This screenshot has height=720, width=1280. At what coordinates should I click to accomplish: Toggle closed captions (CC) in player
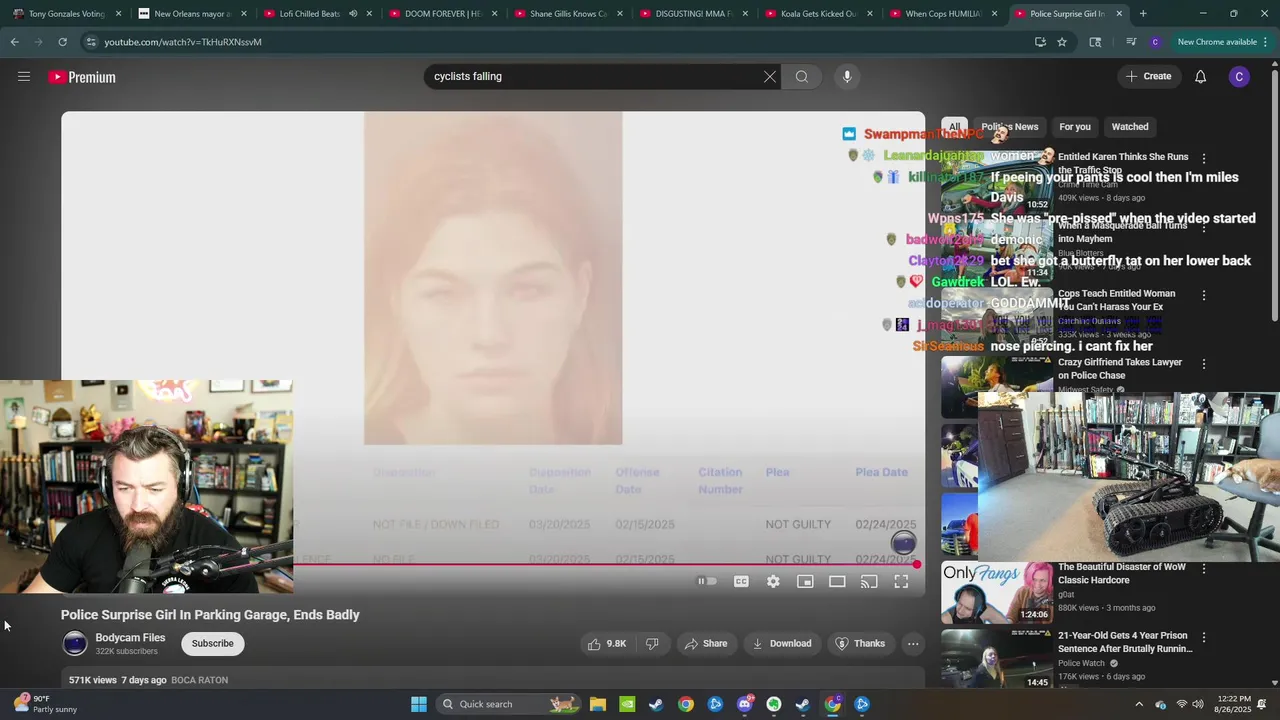click(741, 581)
